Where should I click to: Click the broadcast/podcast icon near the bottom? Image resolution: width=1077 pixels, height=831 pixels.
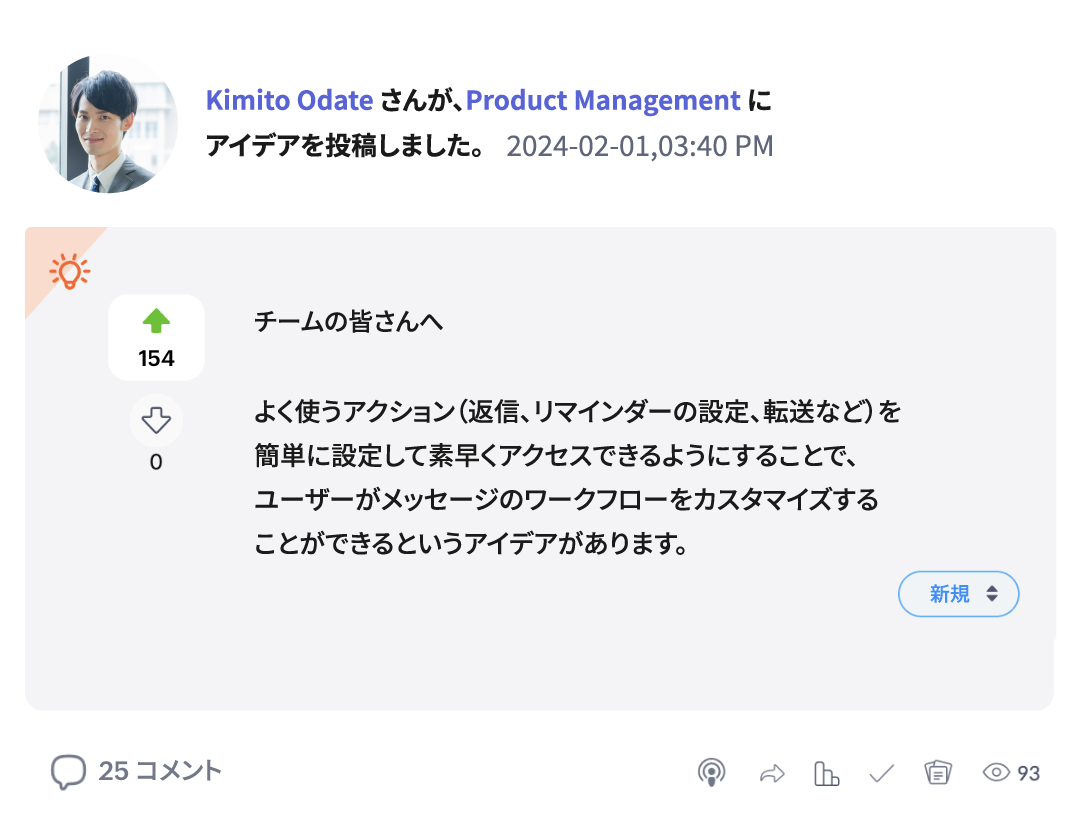tap(713, 771)
